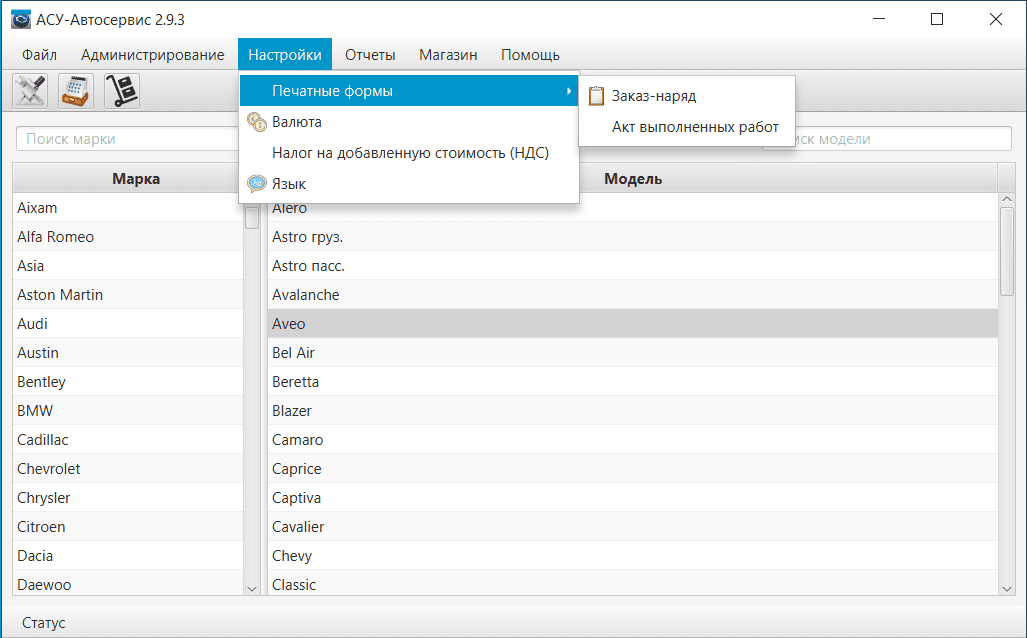The image size is (1027, 638).
Task: Choose Налог на добавленную стоимость (НДС)
Action: [410, 153]
